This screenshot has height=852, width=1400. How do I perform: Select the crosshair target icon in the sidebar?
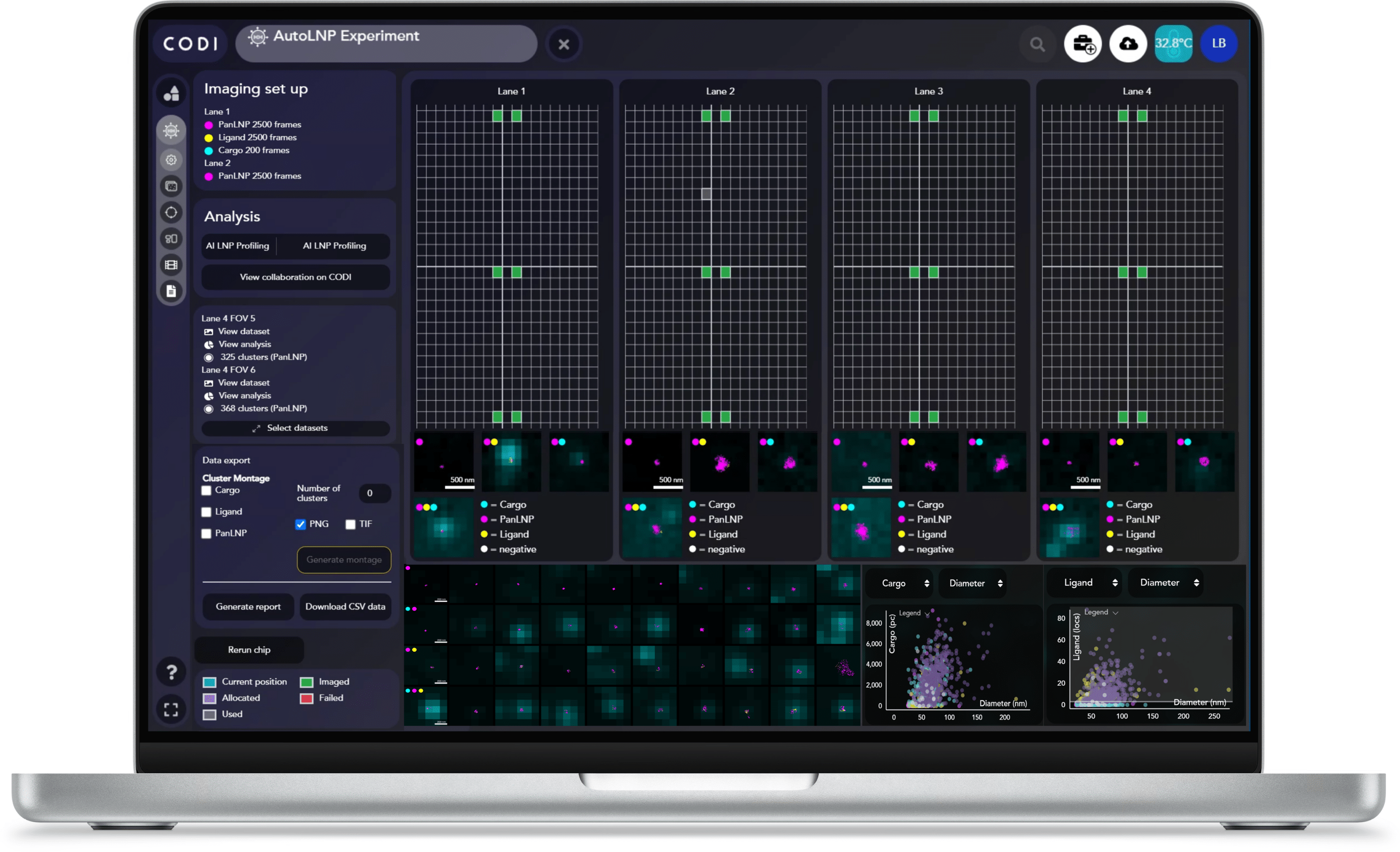pyautogui.click(x=171, y=212)
